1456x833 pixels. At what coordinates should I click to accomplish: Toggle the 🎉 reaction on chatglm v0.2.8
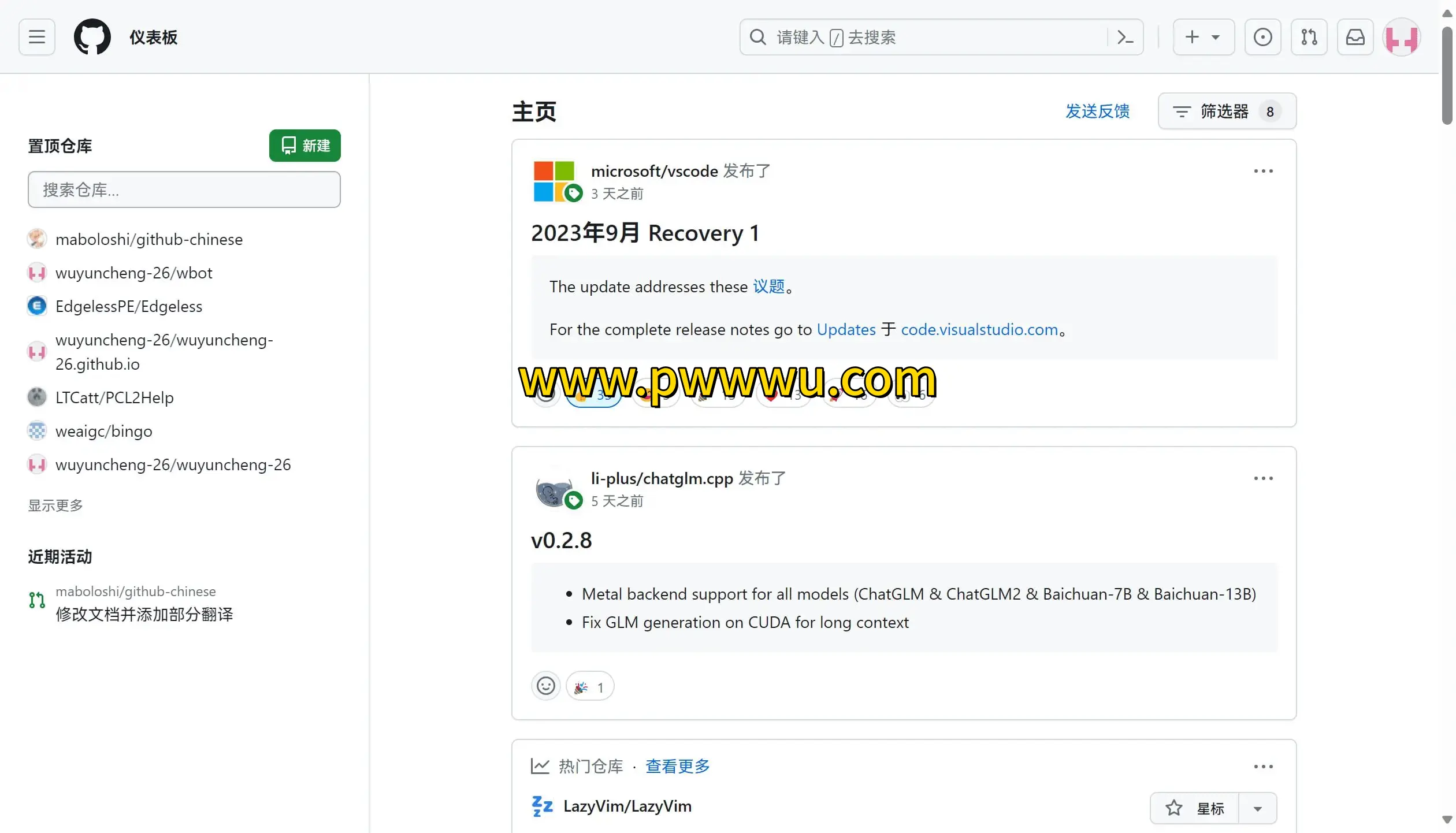pyautogui.click(x=589, y=686)
